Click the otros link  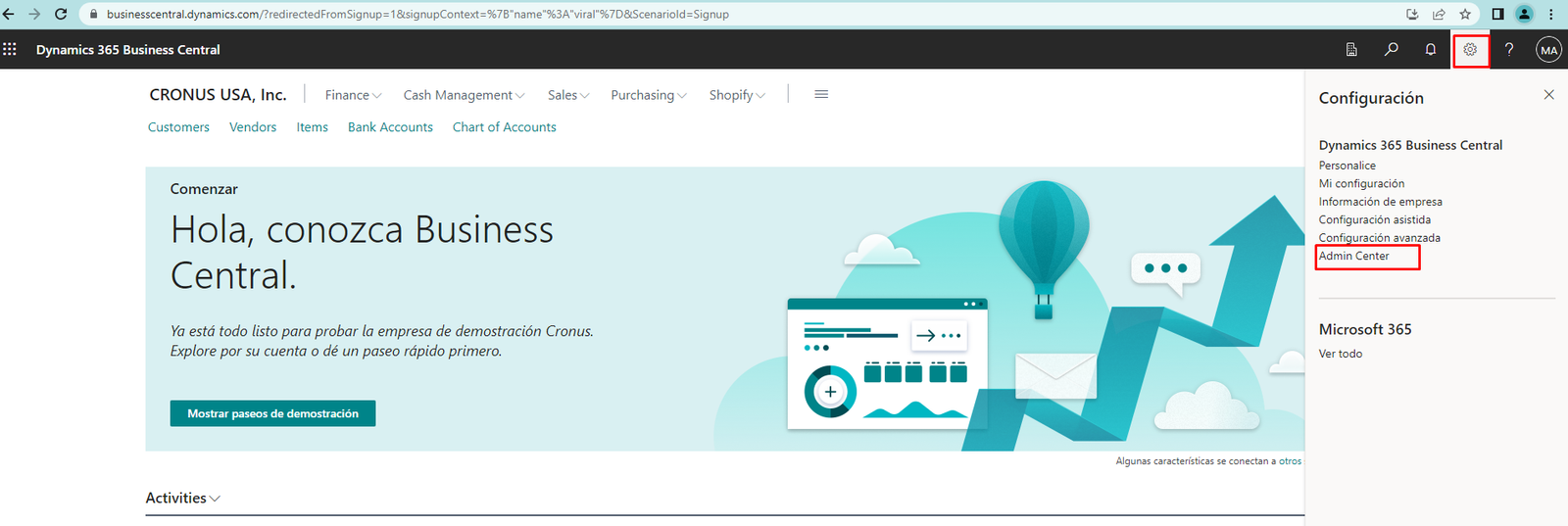(x=1290, y=461)
